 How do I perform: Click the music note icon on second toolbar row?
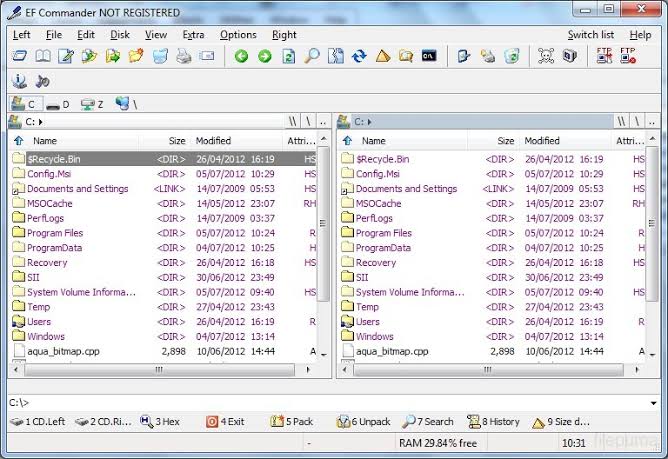point(42,81)
